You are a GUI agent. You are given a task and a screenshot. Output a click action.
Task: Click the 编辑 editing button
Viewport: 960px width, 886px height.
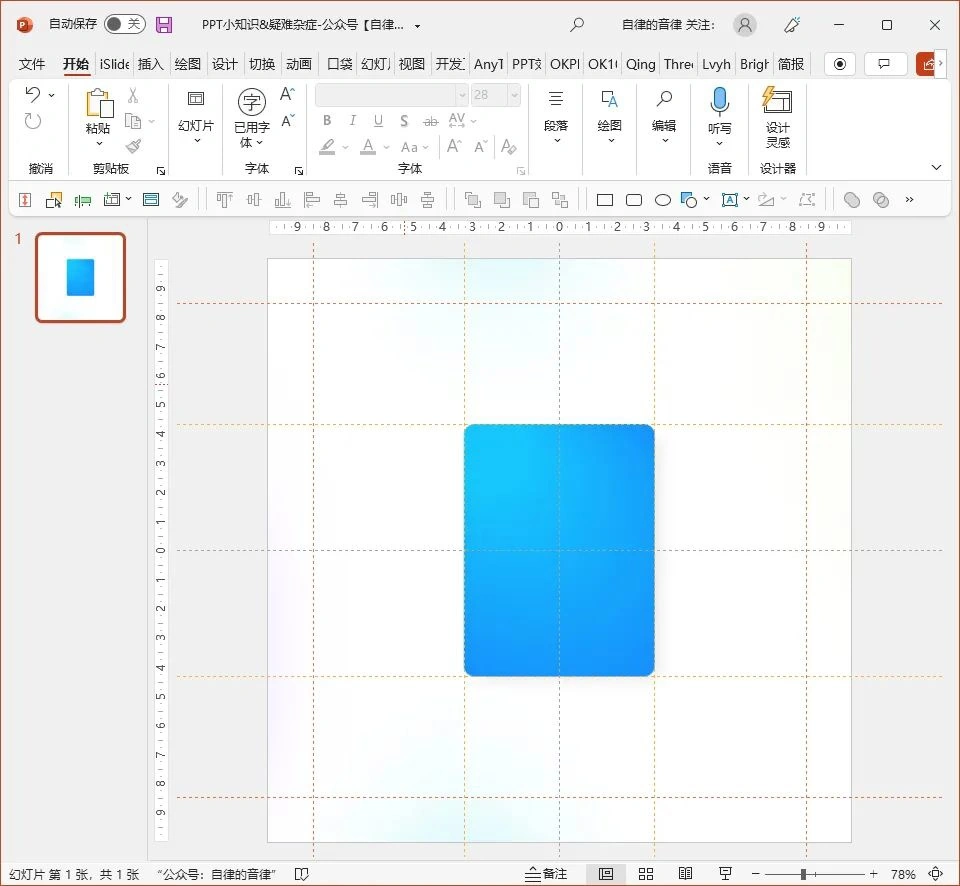[x=664, y=126]
